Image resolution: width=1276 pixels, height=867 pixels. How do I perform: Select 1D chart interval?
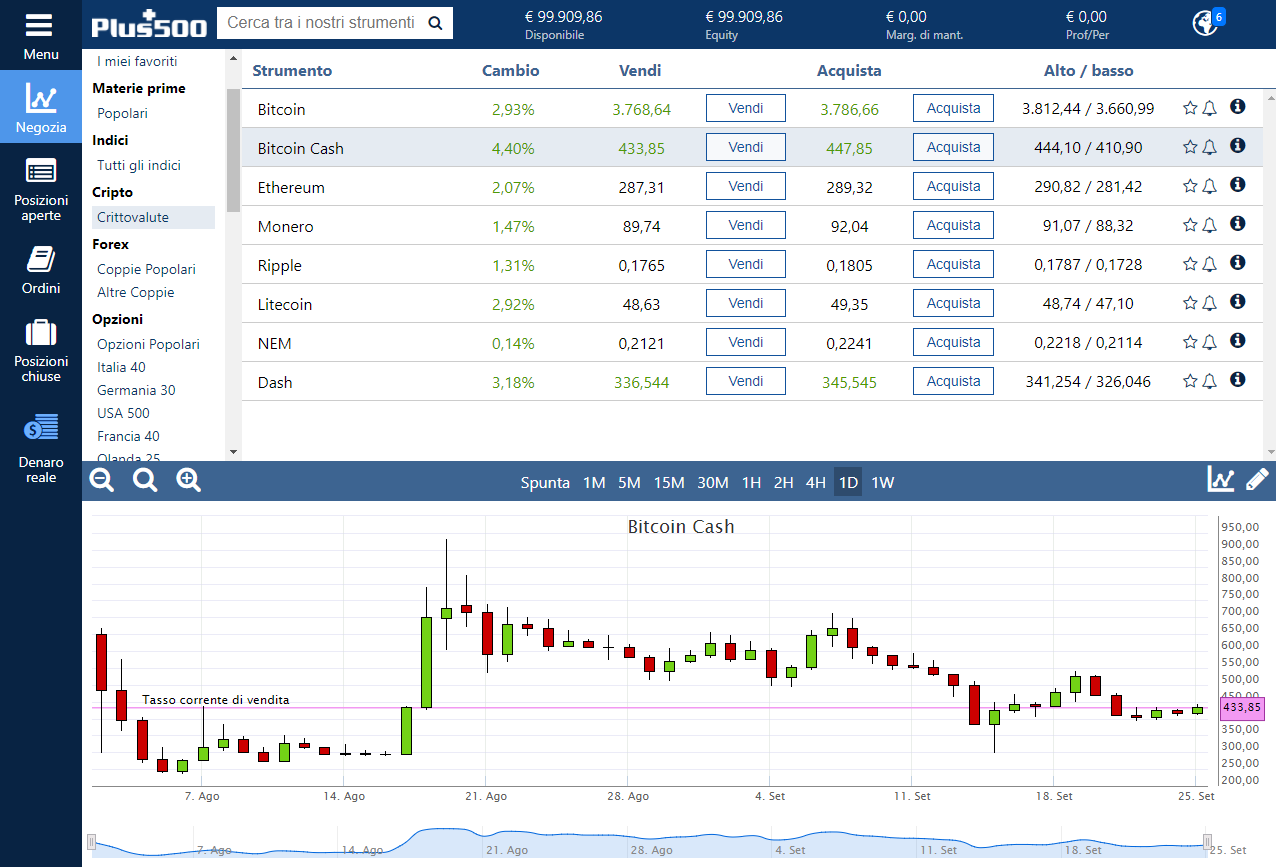(x=848, y=483)
